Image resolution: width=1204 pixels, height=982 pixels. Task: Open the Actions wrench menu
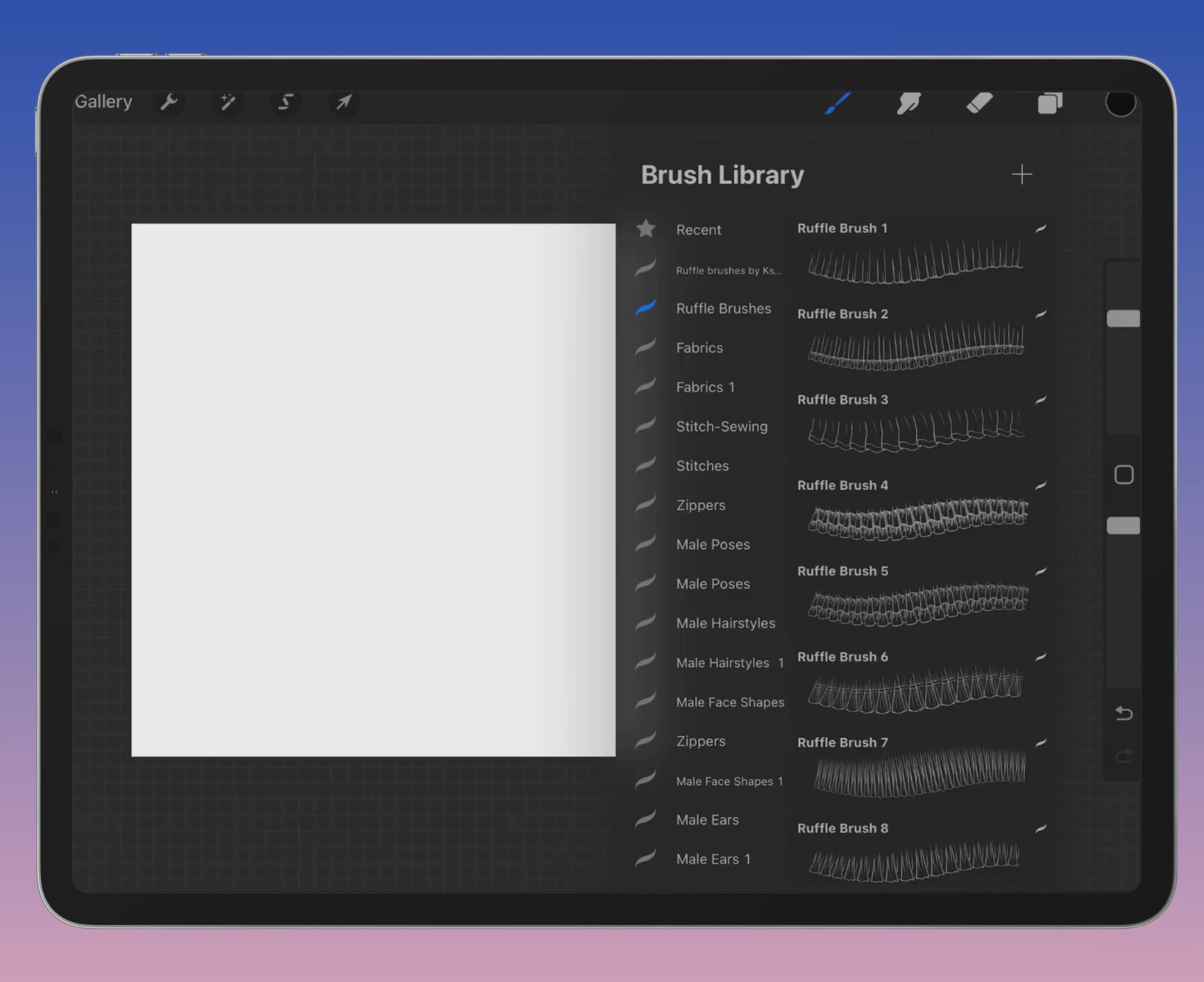point(169,102)
